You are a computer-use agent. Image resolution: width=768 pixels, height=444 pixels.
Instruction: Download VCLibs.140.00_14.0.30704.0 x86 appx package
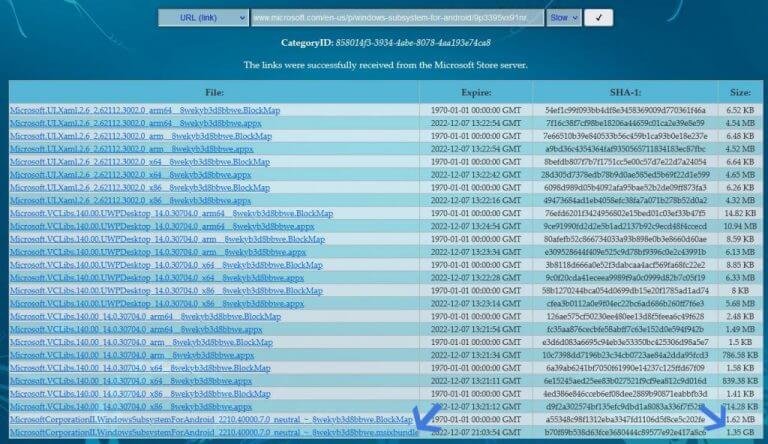coord(131,406)
